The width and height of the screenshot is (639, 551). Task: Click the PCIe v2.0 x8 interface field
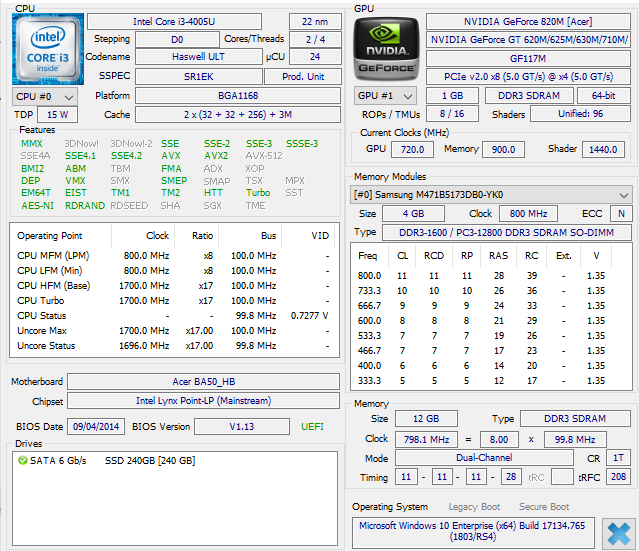pyautogui.click(x=528, y=77)
